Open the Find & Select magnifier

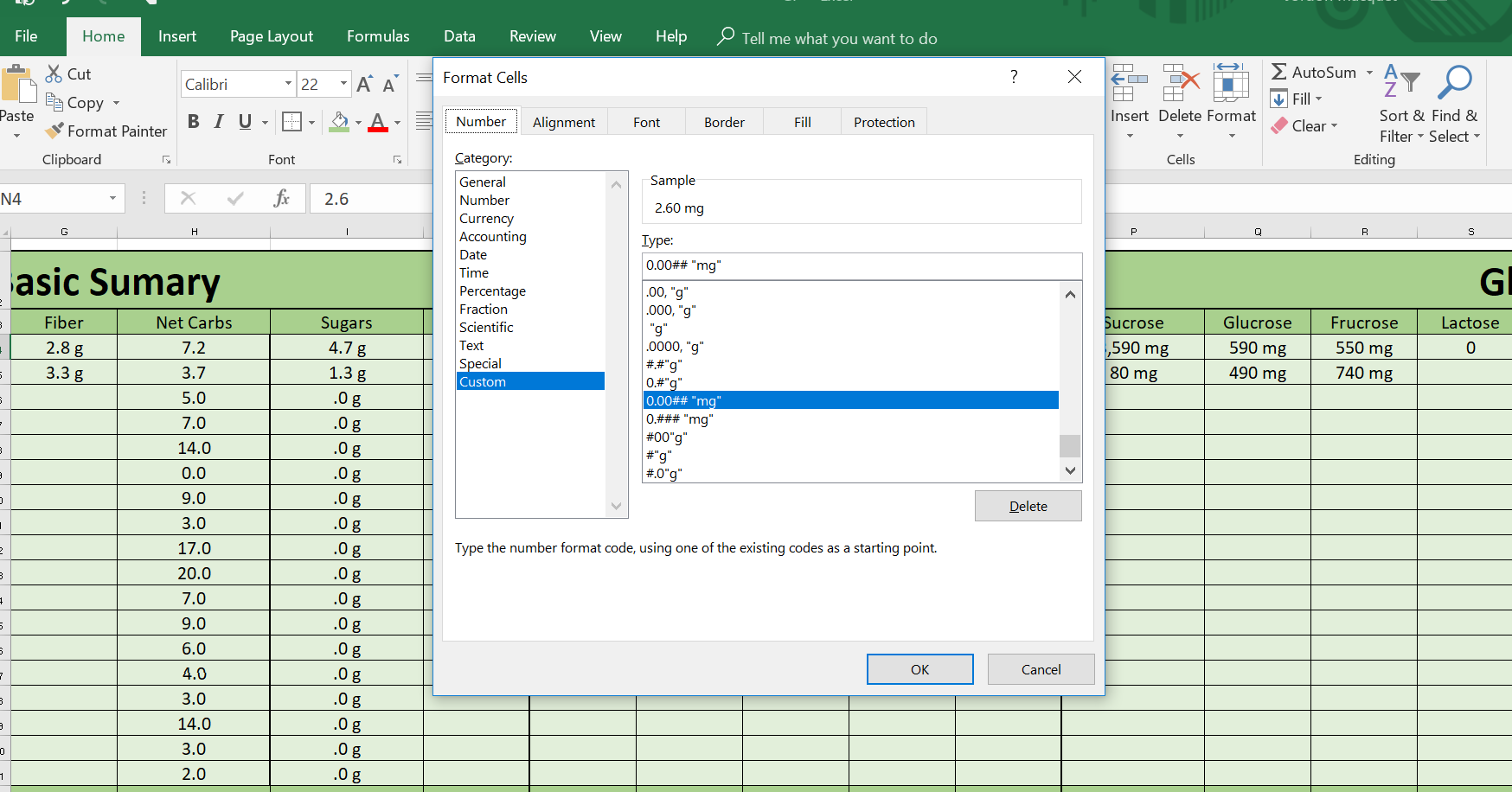(1454, 83)
